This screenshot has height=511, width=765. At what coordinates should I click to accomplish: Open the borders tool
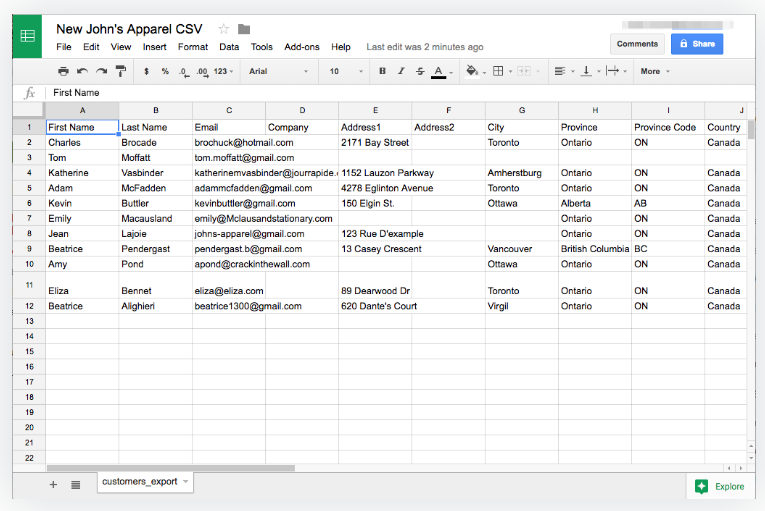pos(498,71)
